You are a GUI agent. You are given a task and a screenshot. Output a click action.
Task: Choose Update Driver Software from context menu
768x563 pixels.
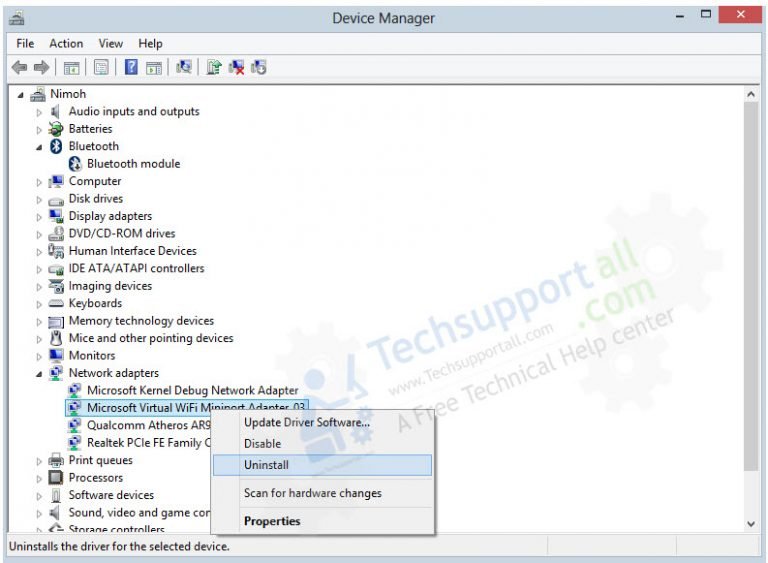pos(322,422)
